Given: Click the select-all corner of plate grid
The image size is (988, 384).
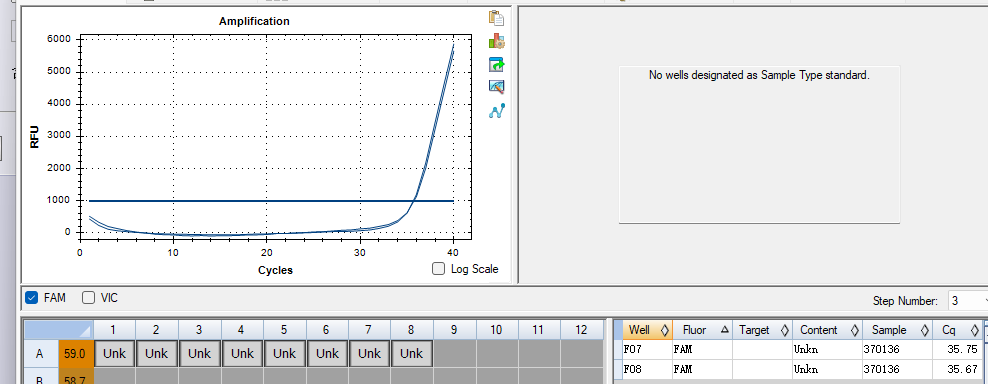Looking at the screenshot, I should click(59, 330).
